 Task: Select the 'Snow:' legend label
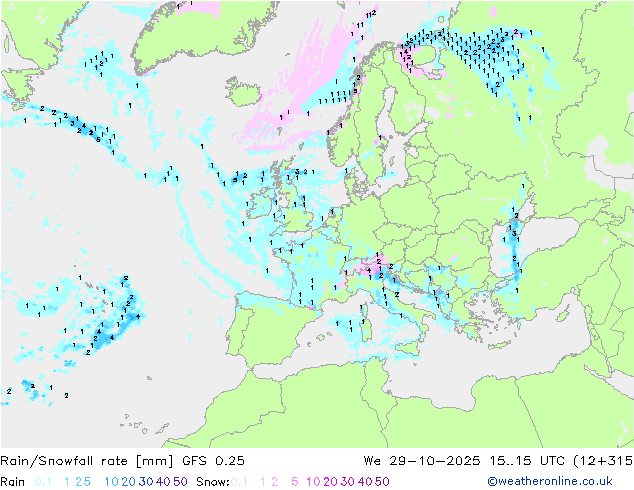pos(213,482)
